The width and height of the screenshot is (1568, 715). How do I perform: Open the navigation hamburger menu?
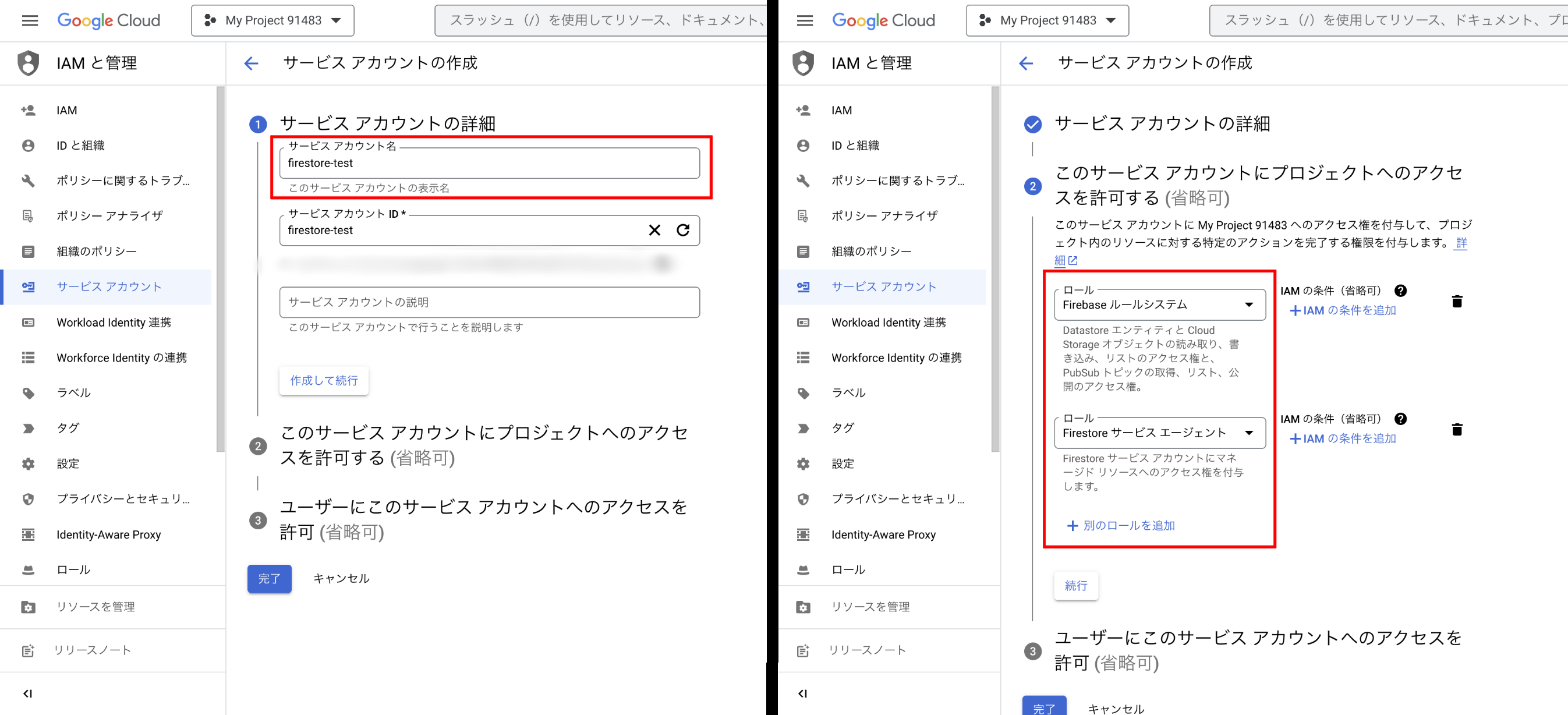(29, 20)
